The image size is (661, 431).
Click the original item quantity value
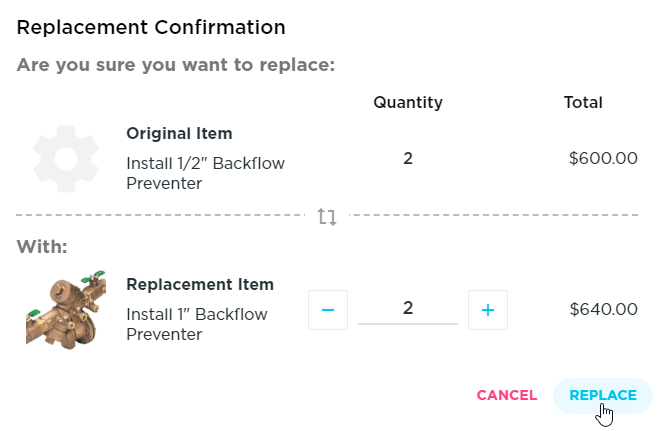[x=408, y=158]
